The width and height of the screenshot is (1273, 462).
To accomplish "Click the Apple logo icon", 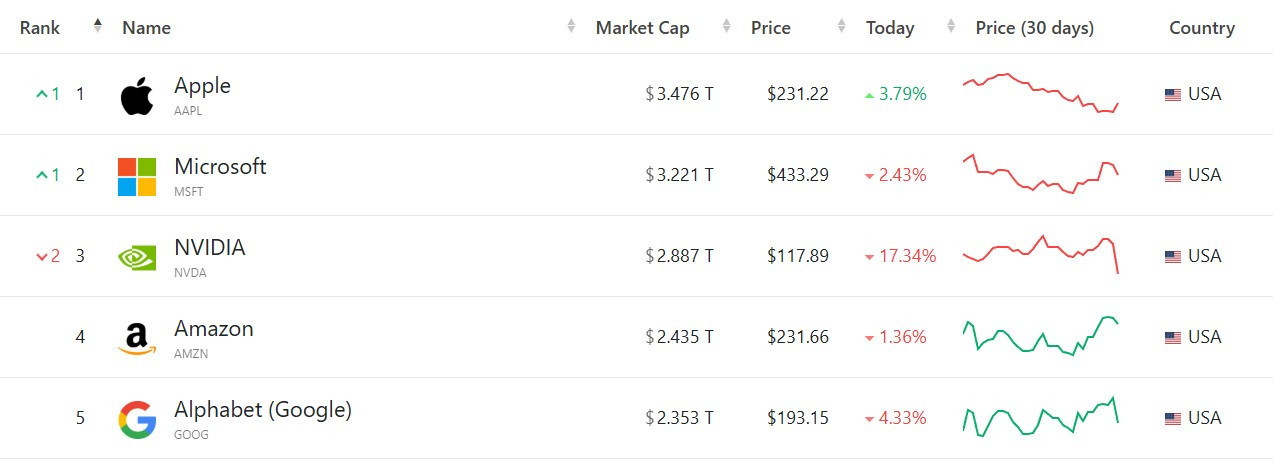I will 137,96.
